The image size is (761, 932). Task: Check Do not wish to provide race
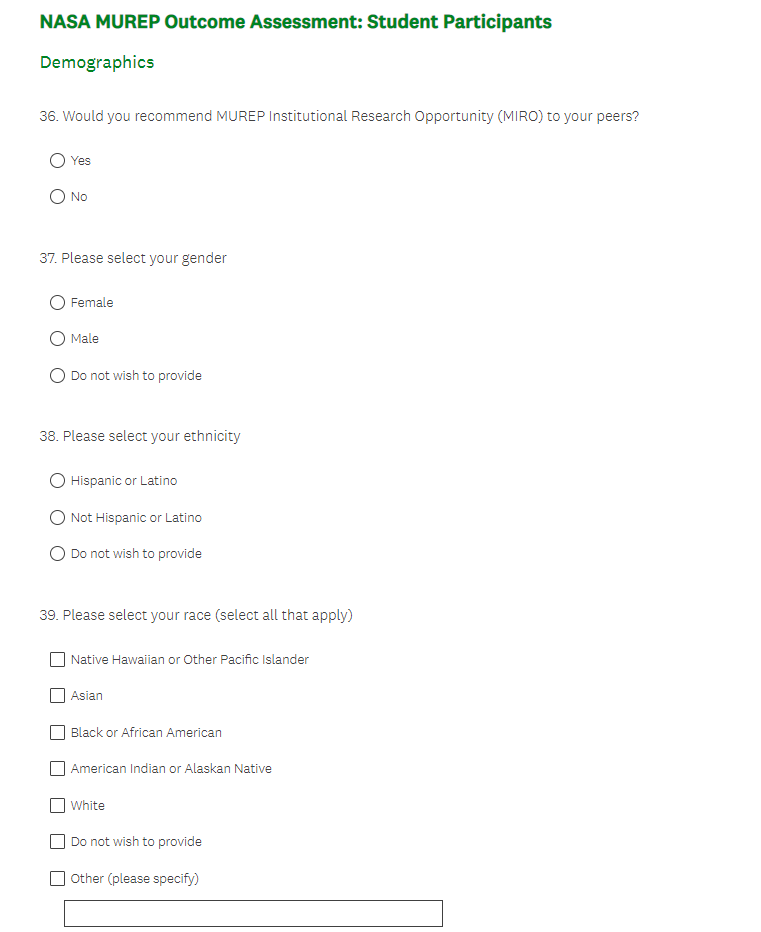[58, 842]
